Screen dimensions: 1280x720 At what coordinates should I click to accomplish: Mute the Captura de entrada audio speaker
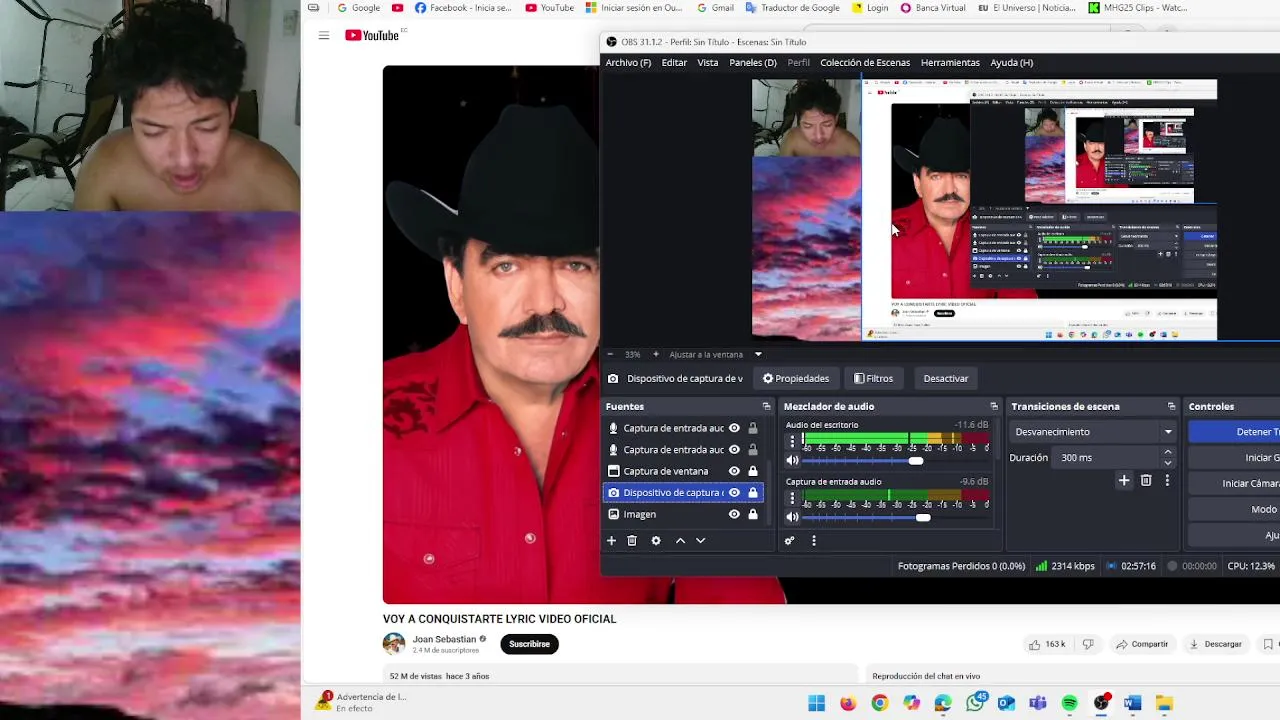click(x=793, y=517)
